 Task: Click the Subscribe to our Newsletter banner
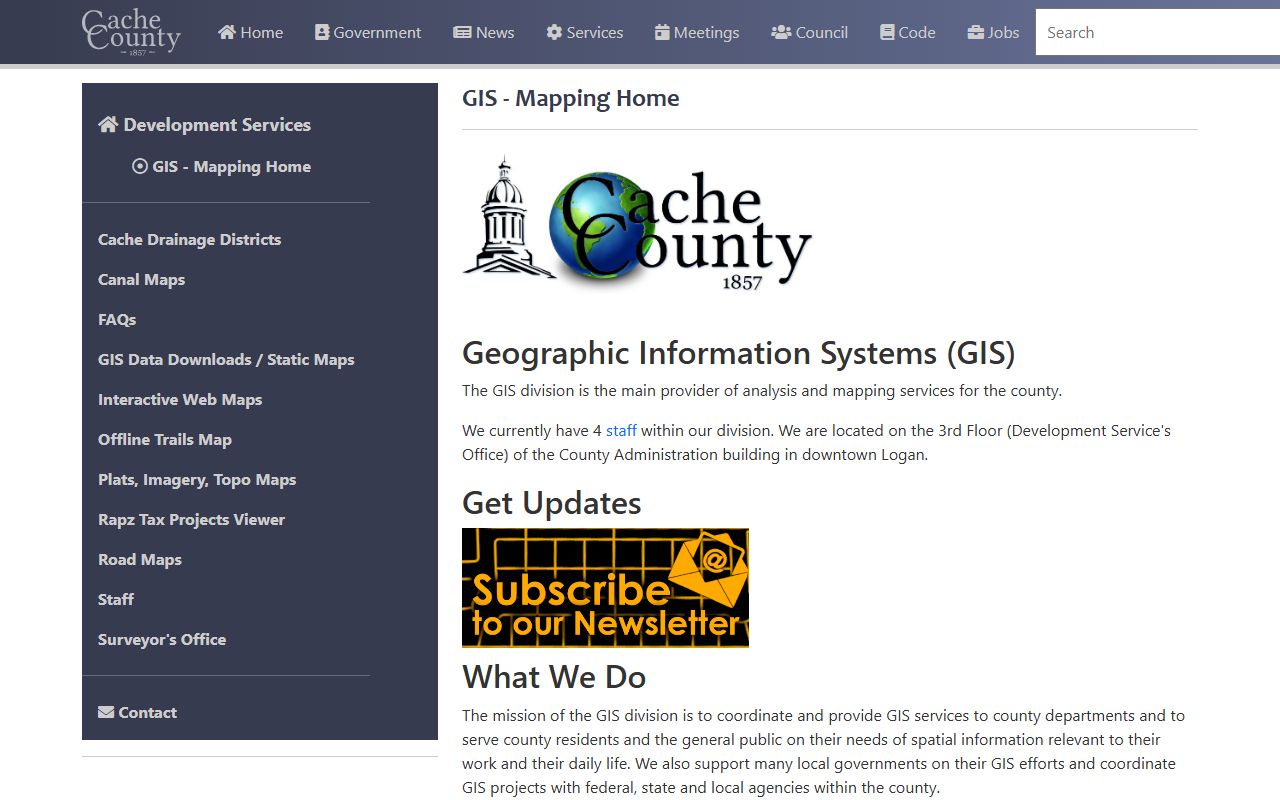605,588
